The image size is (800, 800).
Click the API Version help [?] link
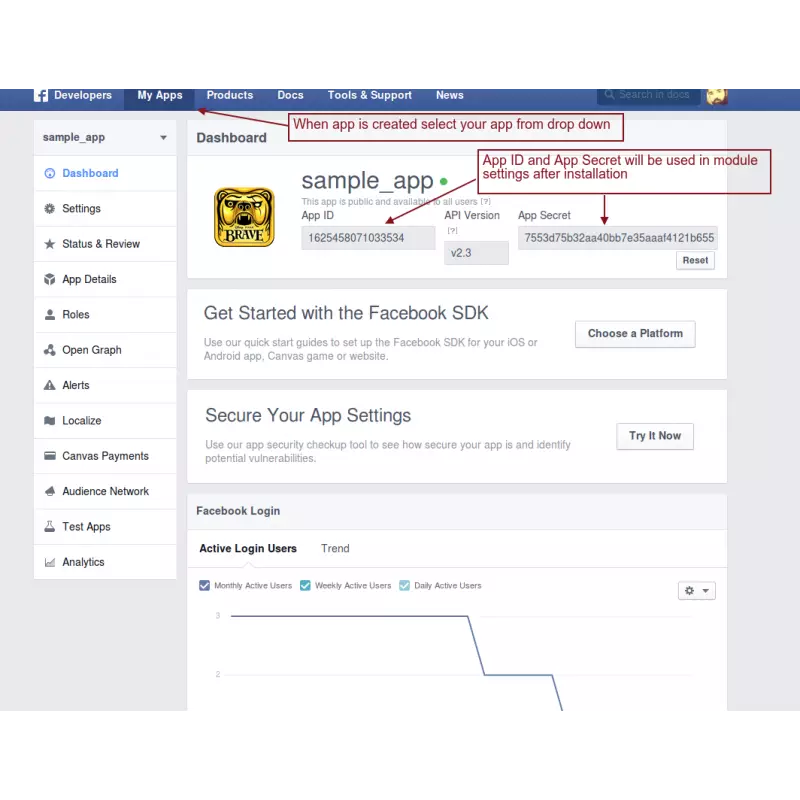pos(453,231)
